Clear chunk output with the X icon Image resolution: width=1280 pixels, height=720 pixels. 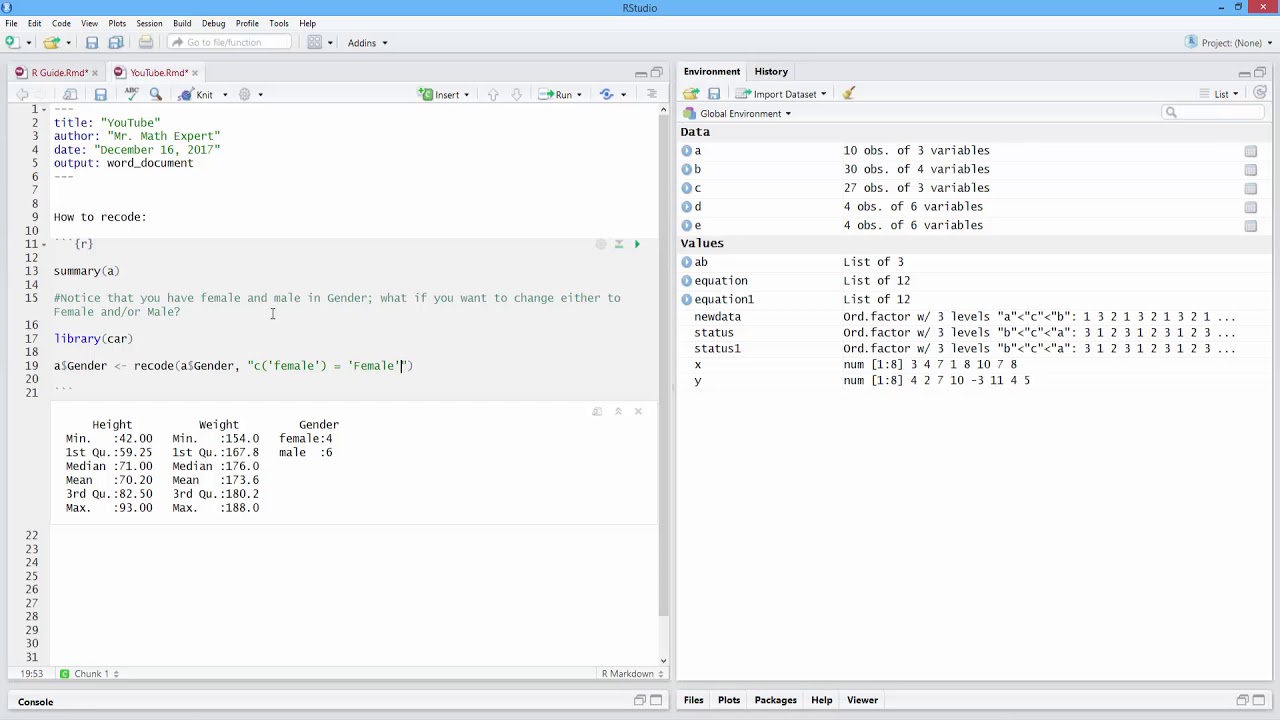pos(638,411)
